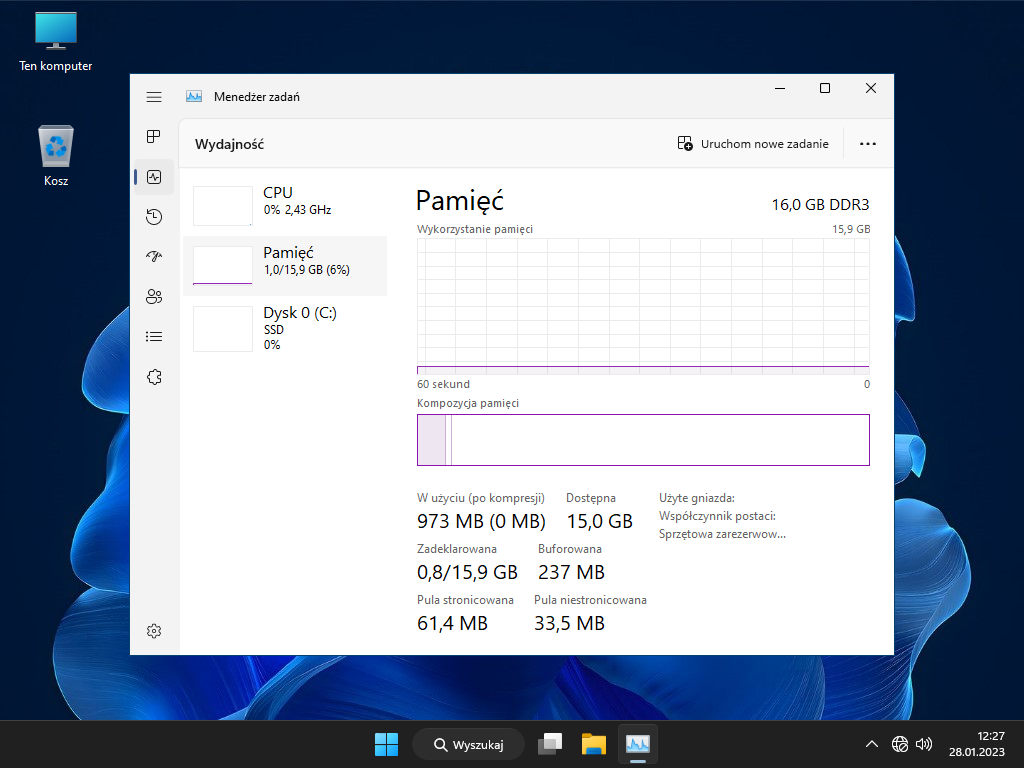Viewport: 1024px width, 768px height.
Task: Click the 15,0 GB available value
Action: point(600,521)
